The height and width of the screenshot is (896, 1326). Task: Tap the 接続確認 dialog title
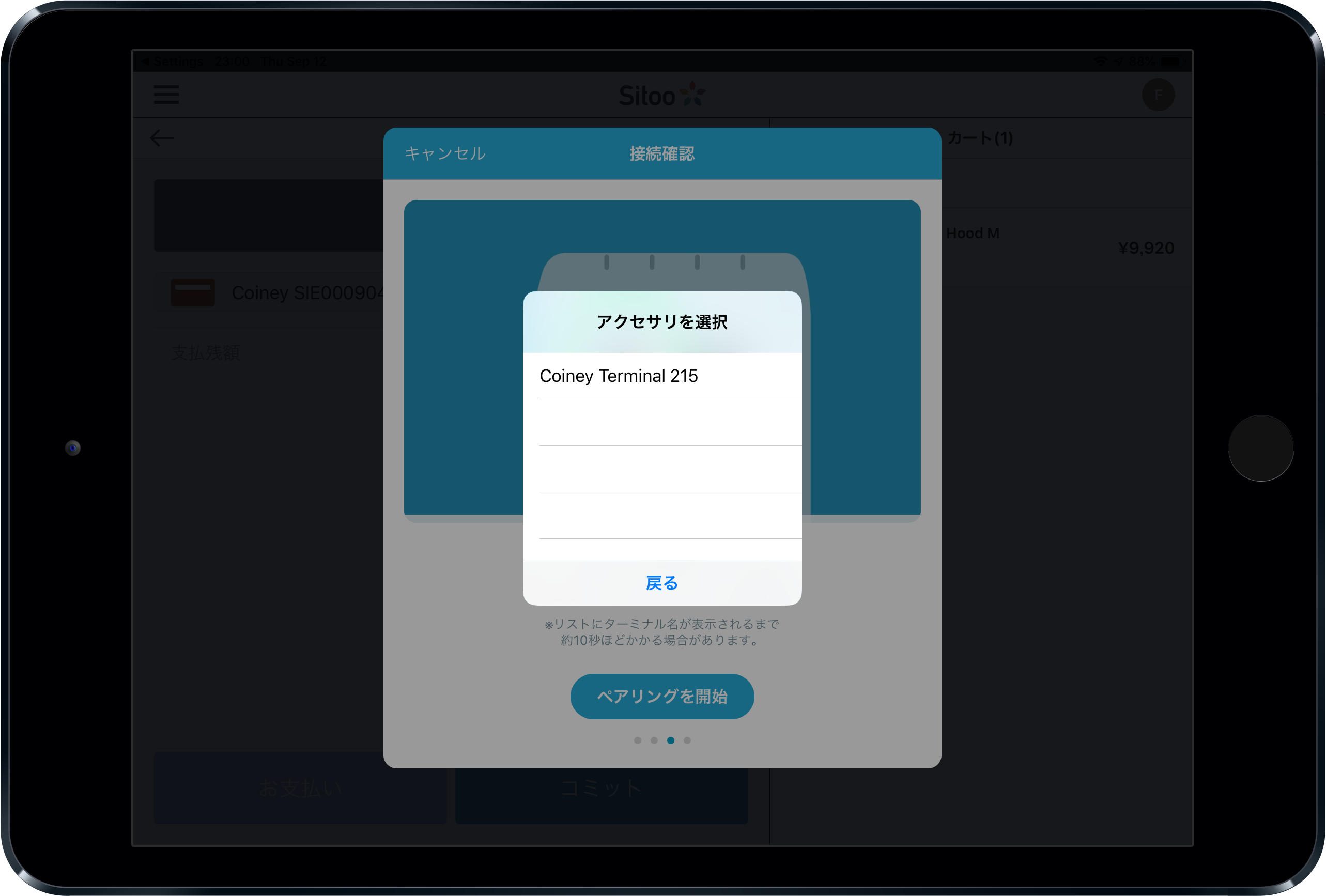click(x=662, y=153)
